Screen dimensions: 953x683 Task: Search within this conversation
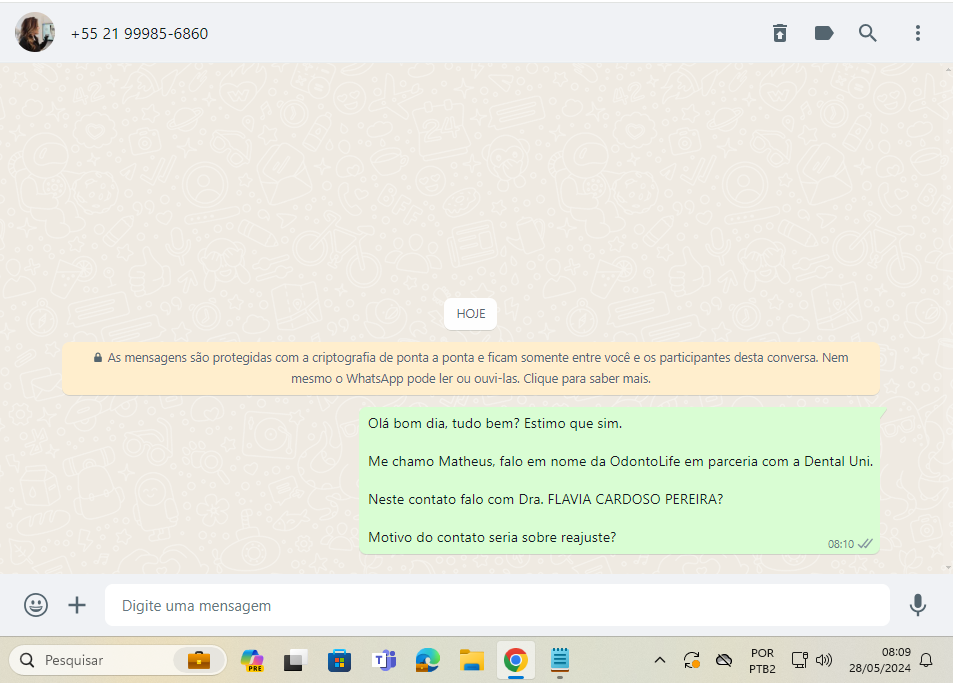click(x=867, y=33)
